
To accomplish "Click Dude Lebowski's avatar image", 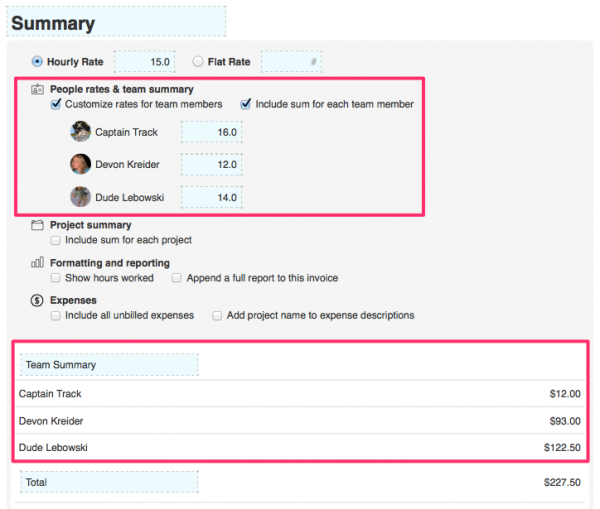I will point(81,197).
